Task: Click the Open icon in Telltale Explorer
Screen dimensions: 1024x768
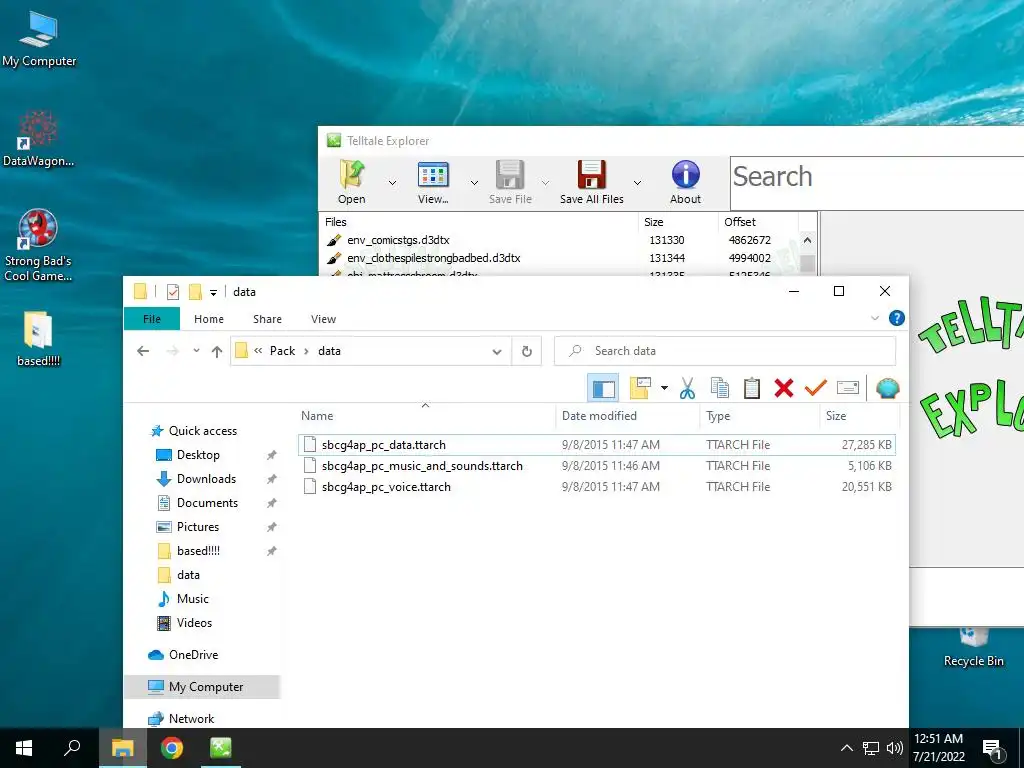Action: click(351, 174)
